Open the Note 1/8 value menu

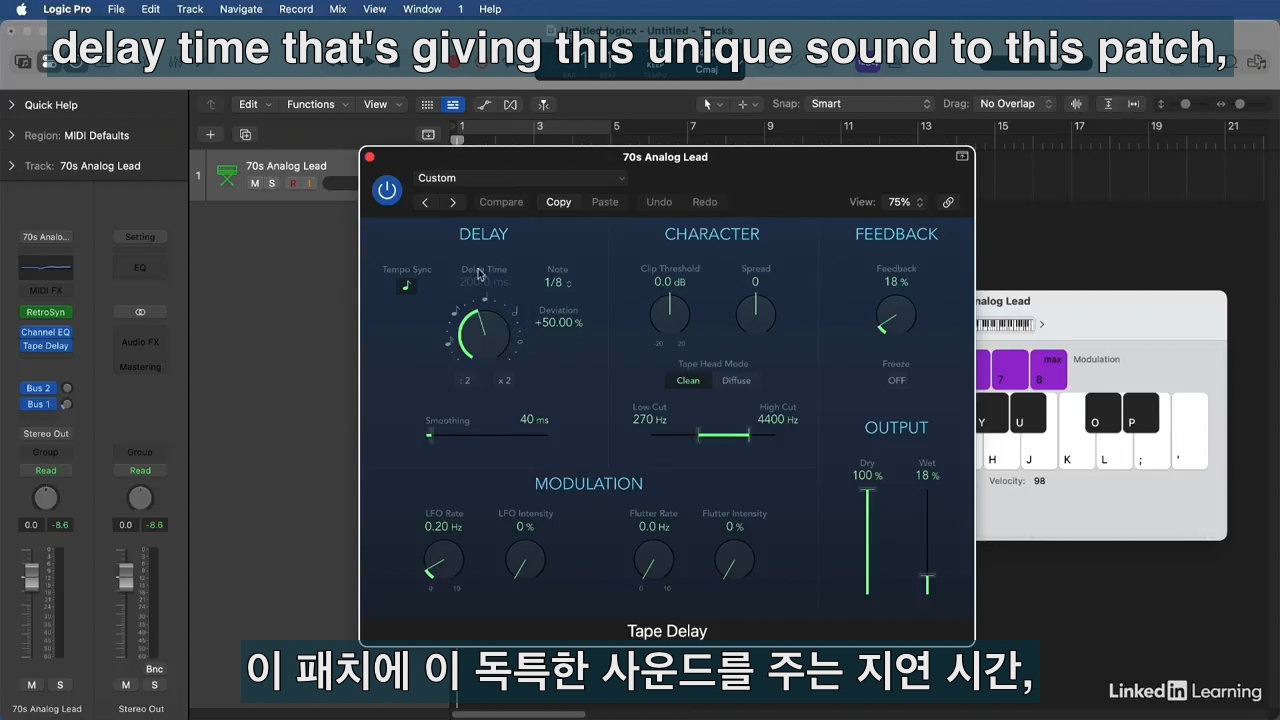558,283
